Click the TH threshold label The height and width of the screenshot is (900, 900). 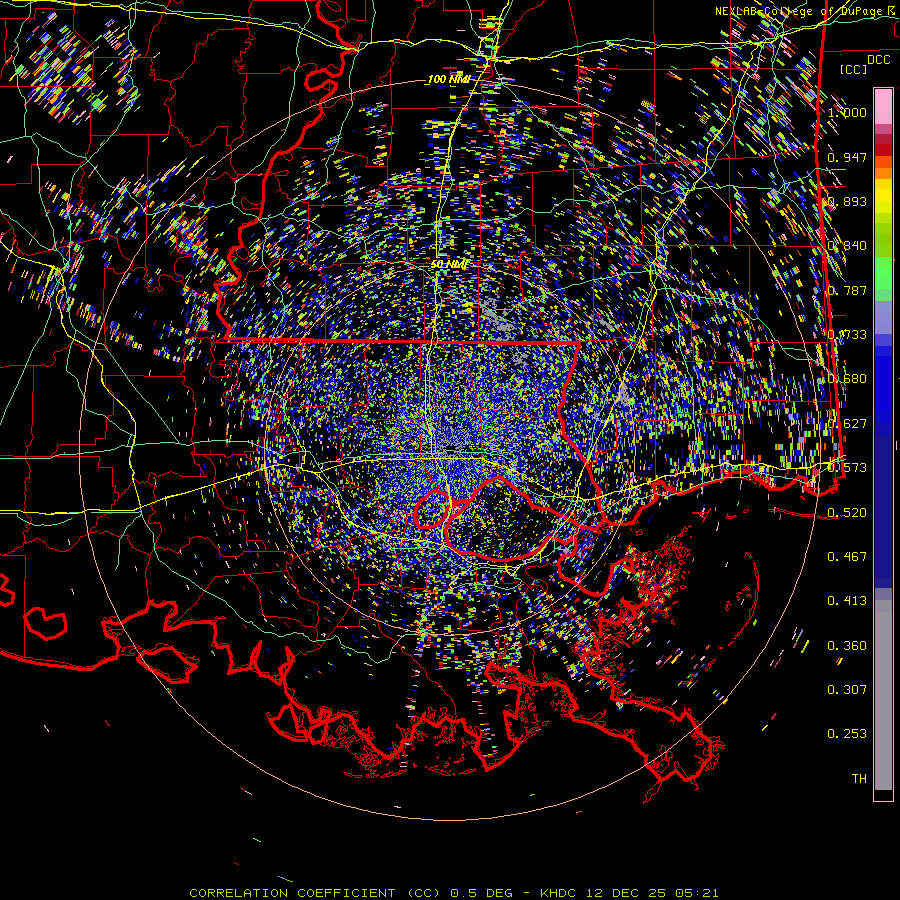pos(859,779)
